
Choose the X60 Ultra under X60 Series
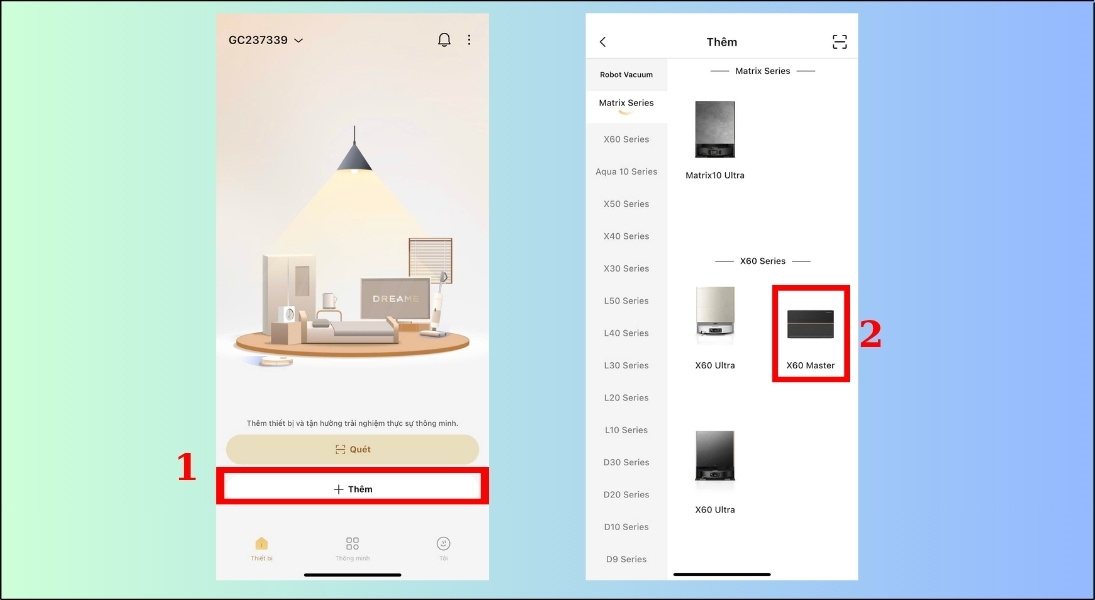(x=714, y=315)
